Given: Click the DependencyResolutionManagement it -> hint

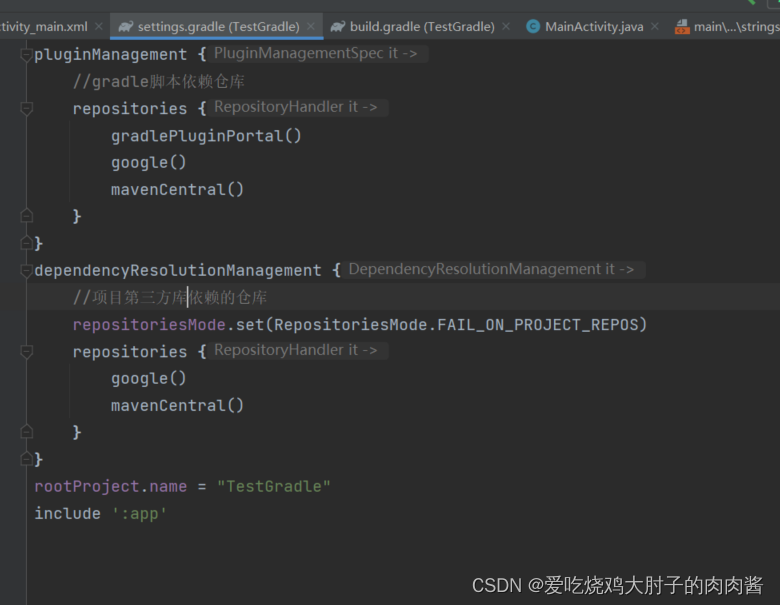Looking at the screenshot, I should click(x=491, y=269).
